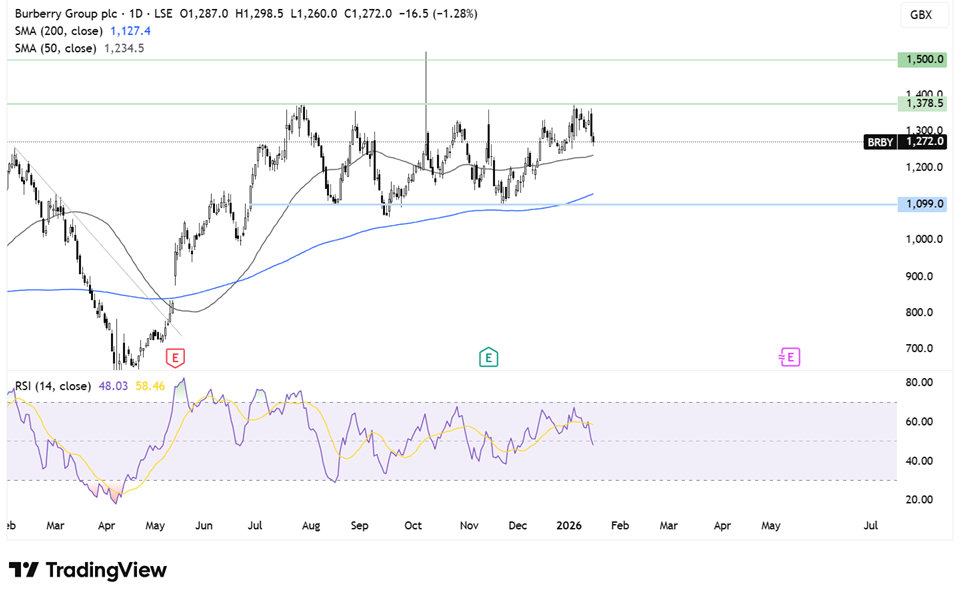Click the green earnings E marker near November

(488, 357)
